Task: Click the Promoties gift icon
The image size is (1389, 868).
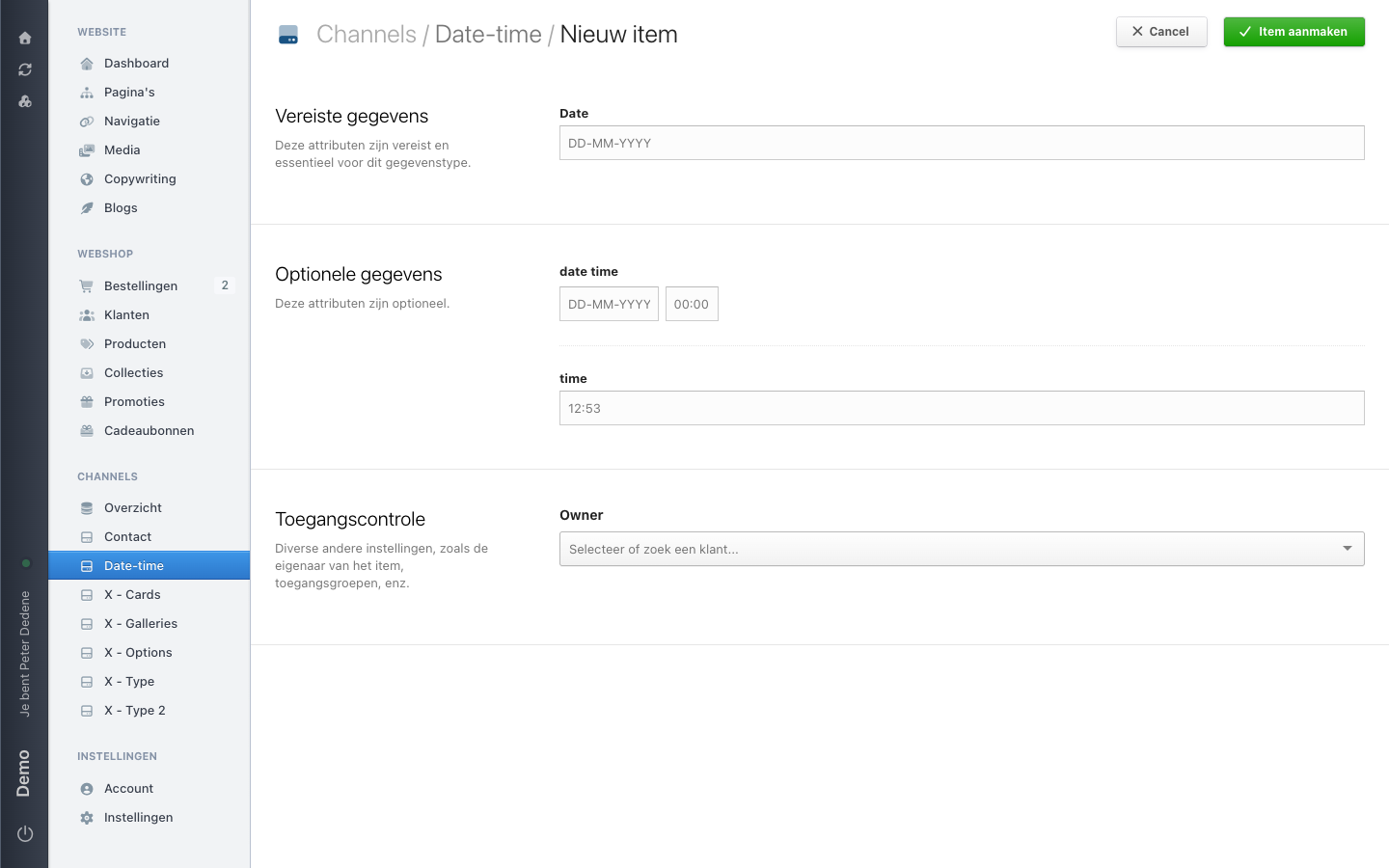Action: (87, 402)
